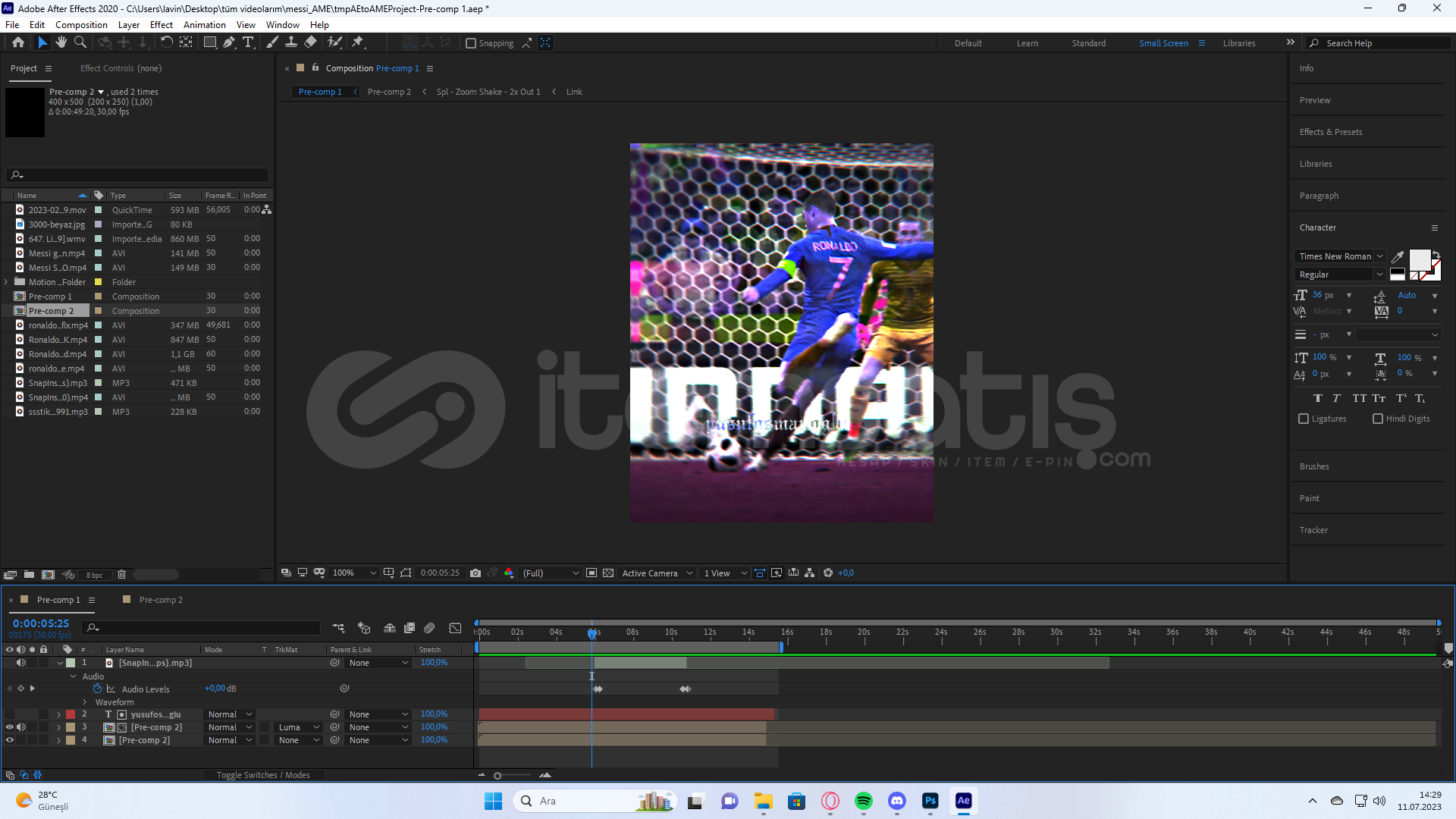
Task: Activate the Selection arrow tool
Action: click(x=42, y=42)
